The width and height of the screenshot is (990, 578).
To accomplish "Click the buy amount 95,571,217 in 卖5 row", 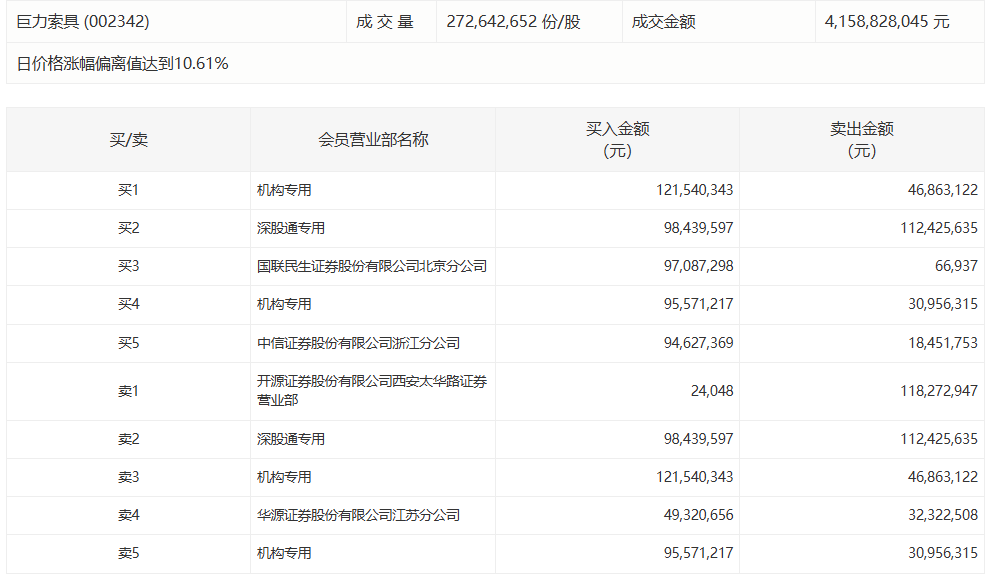I will pyautogui.click(x=700, y=553).
